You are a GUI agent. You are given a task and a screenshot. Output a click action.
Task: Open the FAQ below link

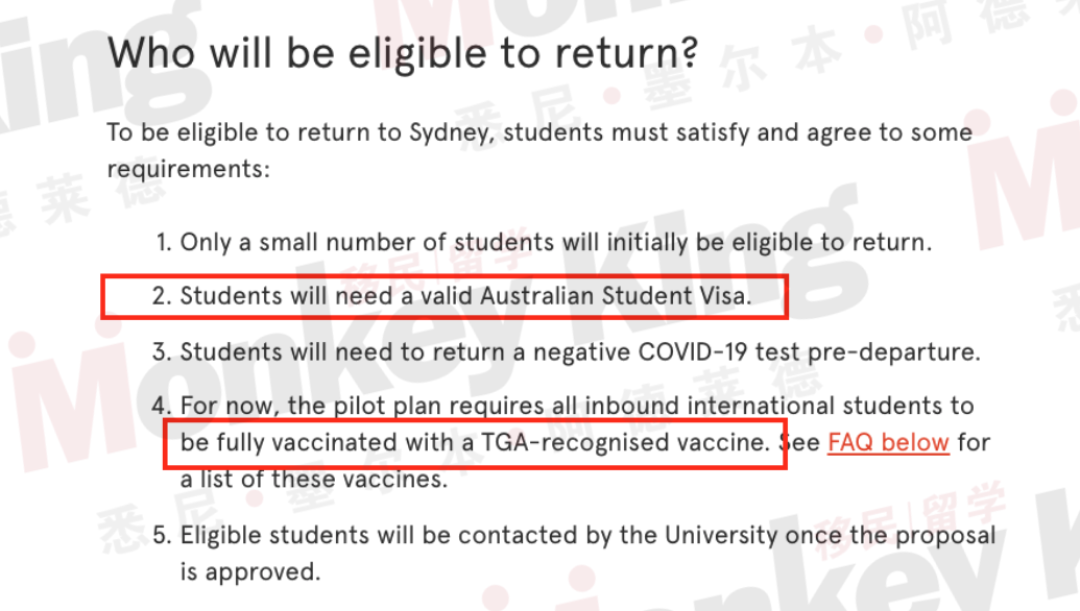click(888, 442)
